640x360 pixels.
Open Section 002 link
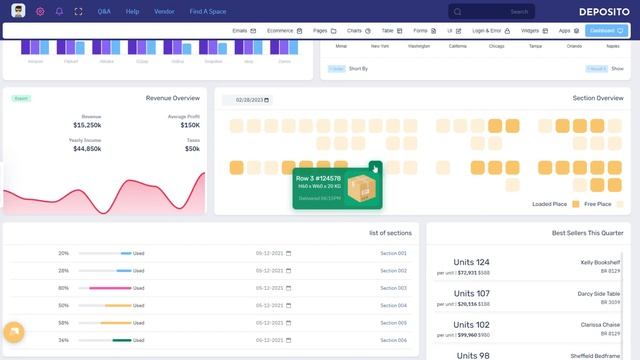393,271
